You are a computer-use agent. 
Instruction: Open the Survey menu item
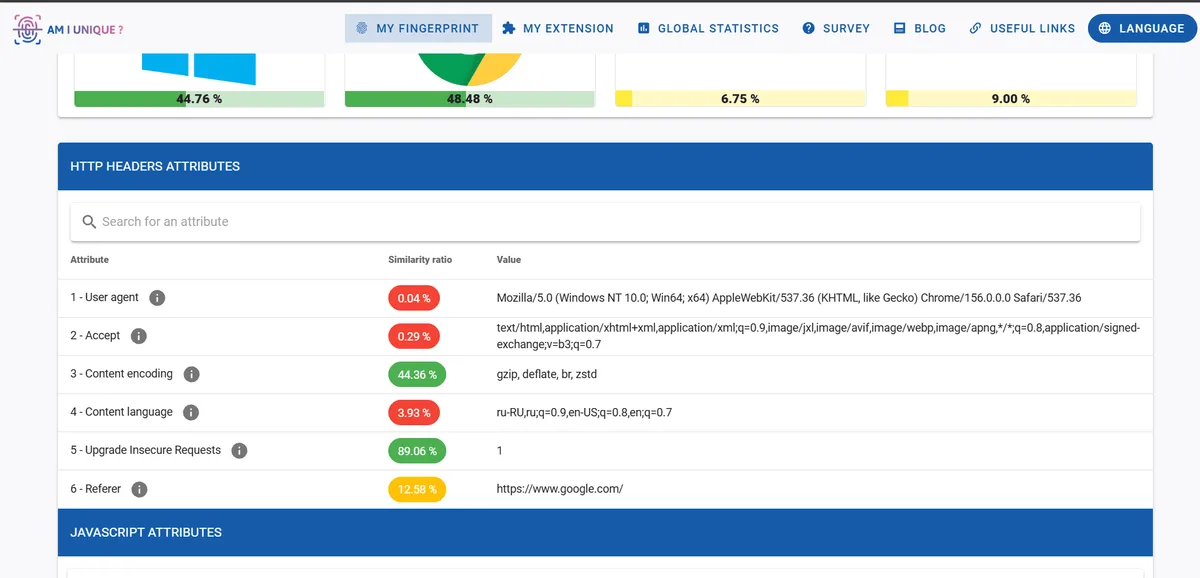coord(836,28)
